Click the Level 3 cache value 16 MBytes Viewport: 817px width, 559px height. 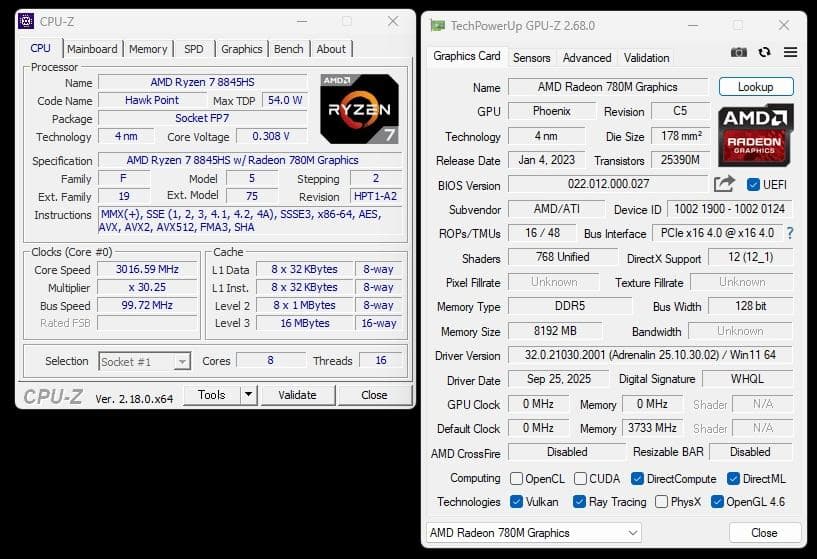pyautogui.click(x=305, y=323)
